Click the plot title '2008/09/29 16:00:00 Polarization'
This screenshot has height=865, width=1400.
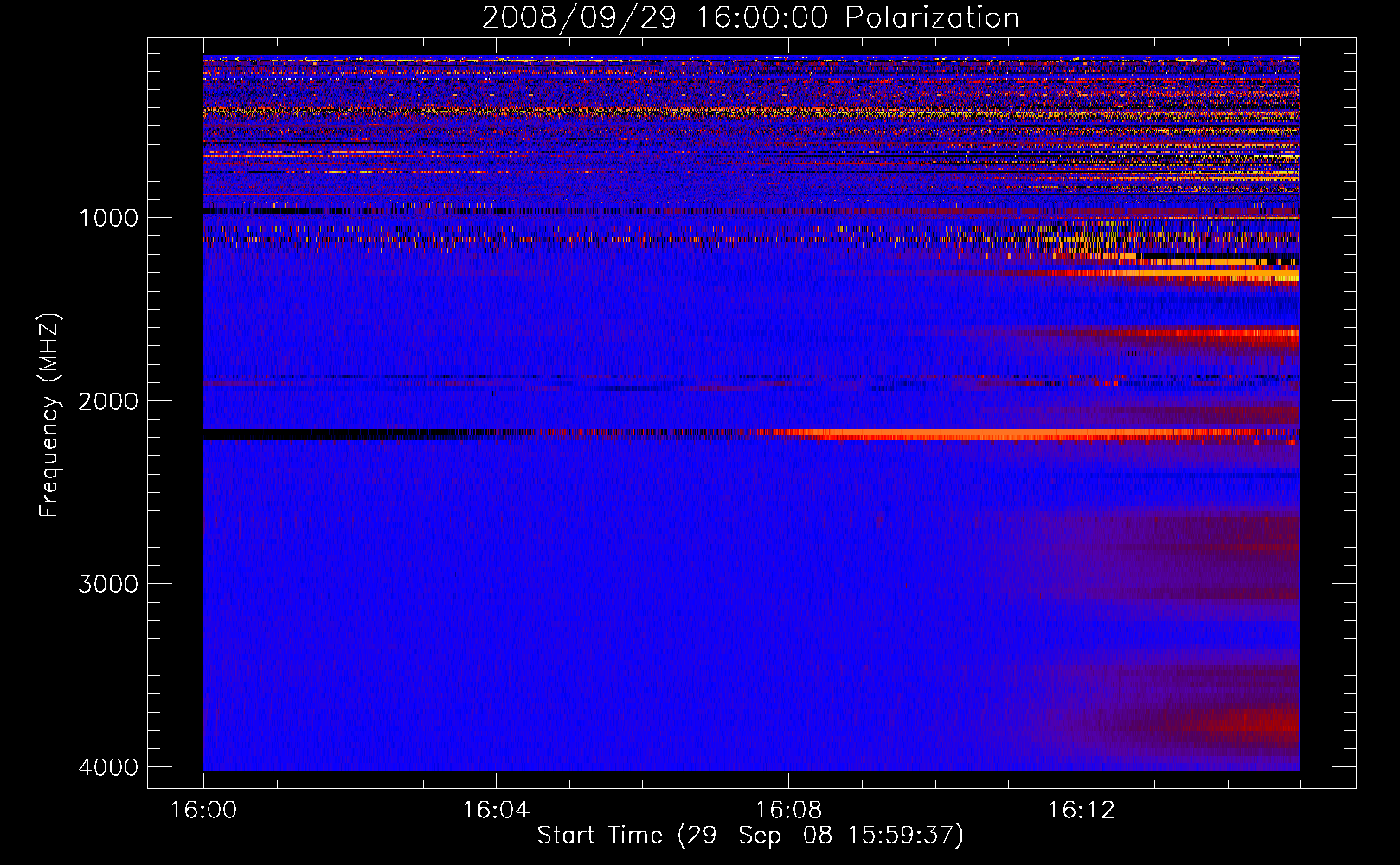point(750,17)
